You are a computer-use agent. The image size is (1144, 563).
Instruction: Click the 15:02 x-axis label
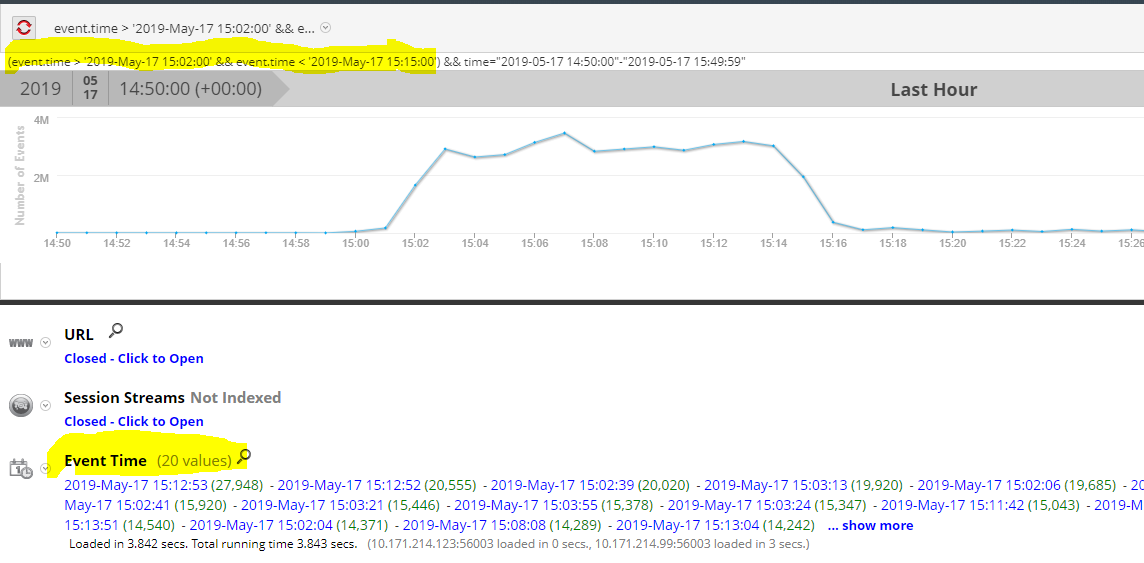click(414, 243)
